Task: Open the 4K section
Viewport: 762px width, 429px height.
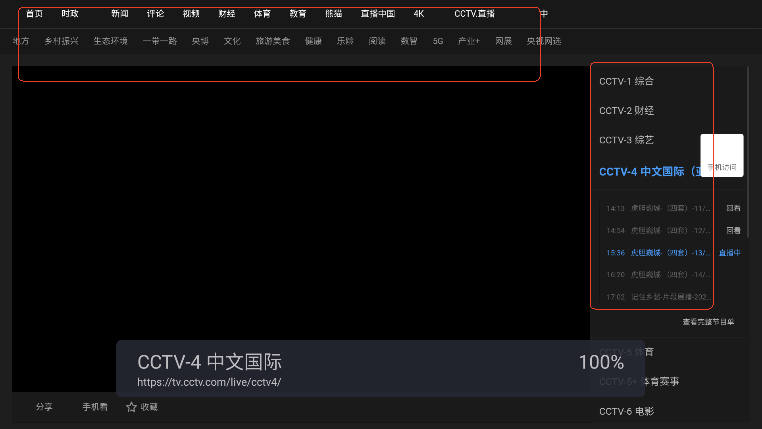Action: point(419,14)
